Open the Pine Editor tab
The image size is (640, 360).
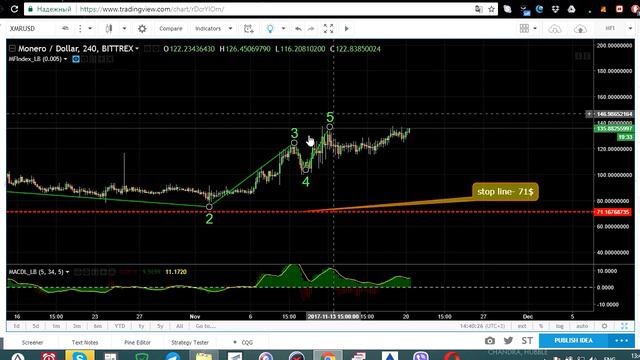(x=138, y=342)
